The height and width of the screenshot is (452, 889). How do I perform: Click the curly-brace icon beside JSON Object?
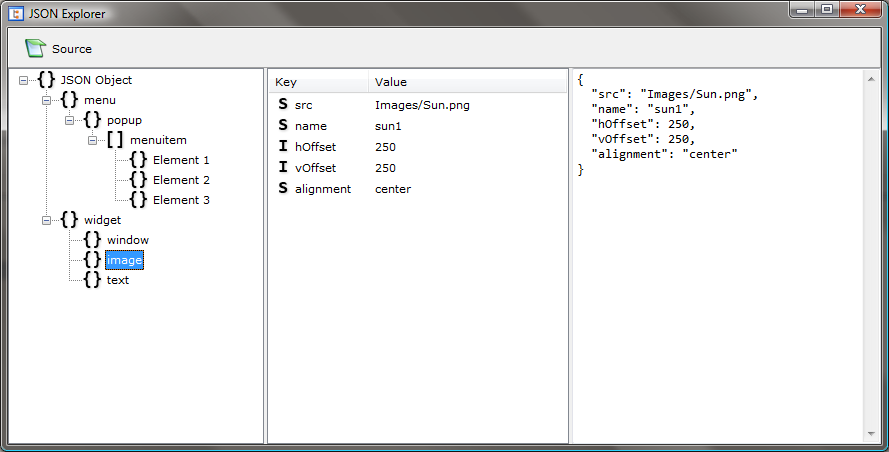point(46,80)
